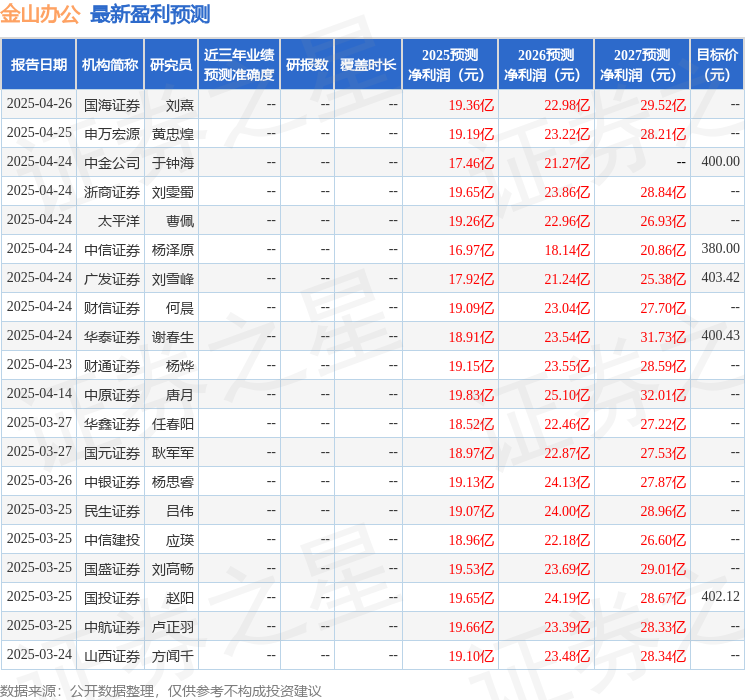The image size is (745, 700).
Task: Click target price 380.00
Action: click(720, 249)
